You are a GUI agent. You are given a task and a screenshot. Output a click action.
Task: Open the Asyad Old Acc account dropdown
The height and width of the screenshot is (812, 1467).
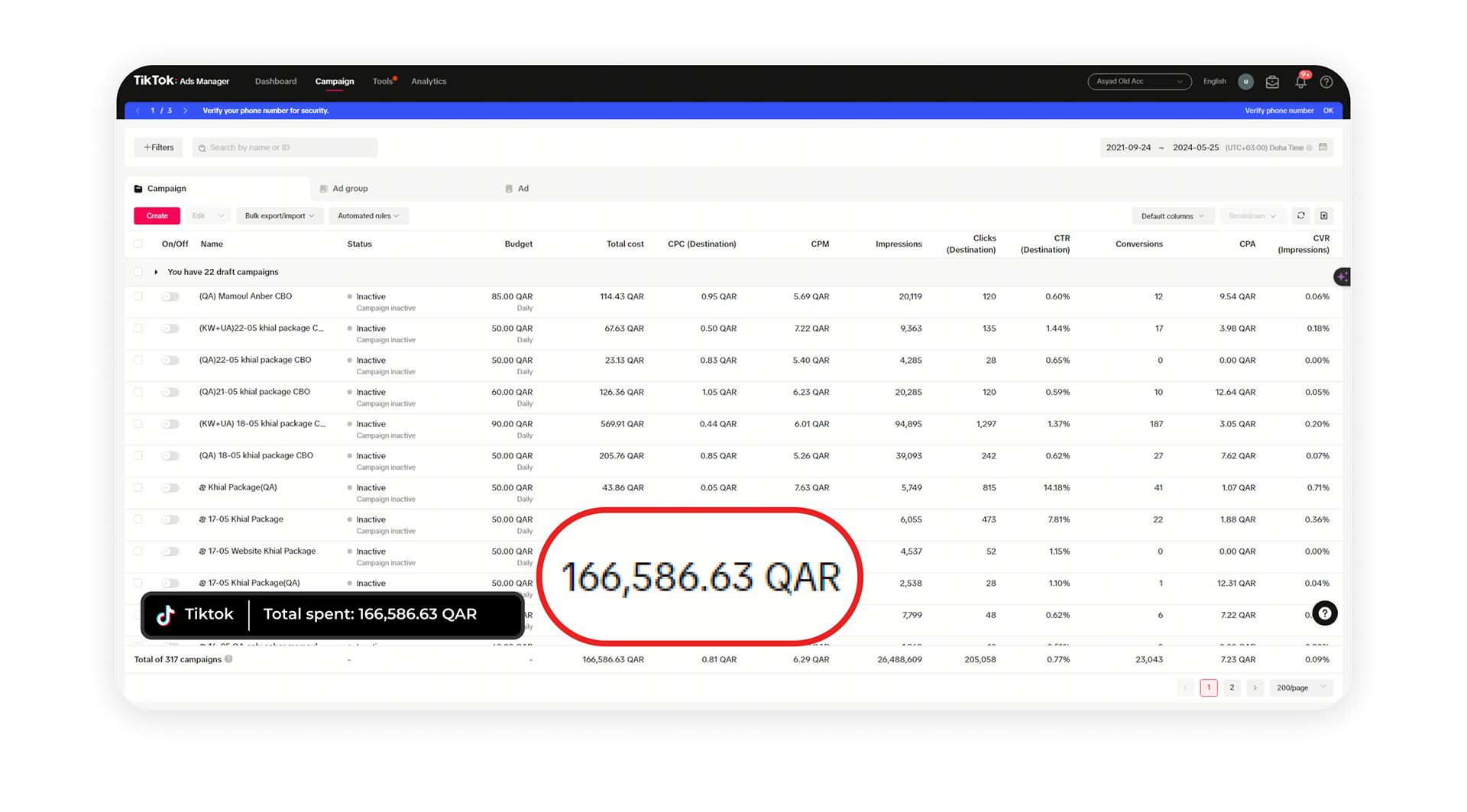coord(1139,82)
